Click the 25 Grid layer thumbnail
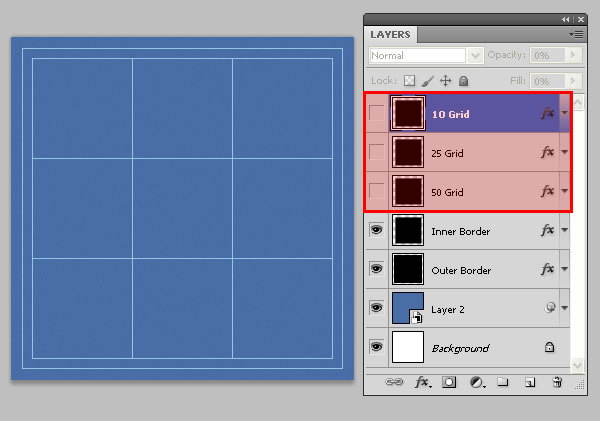Image resolution: width=600 pixels, height=421 pixels. coord(408,152)
